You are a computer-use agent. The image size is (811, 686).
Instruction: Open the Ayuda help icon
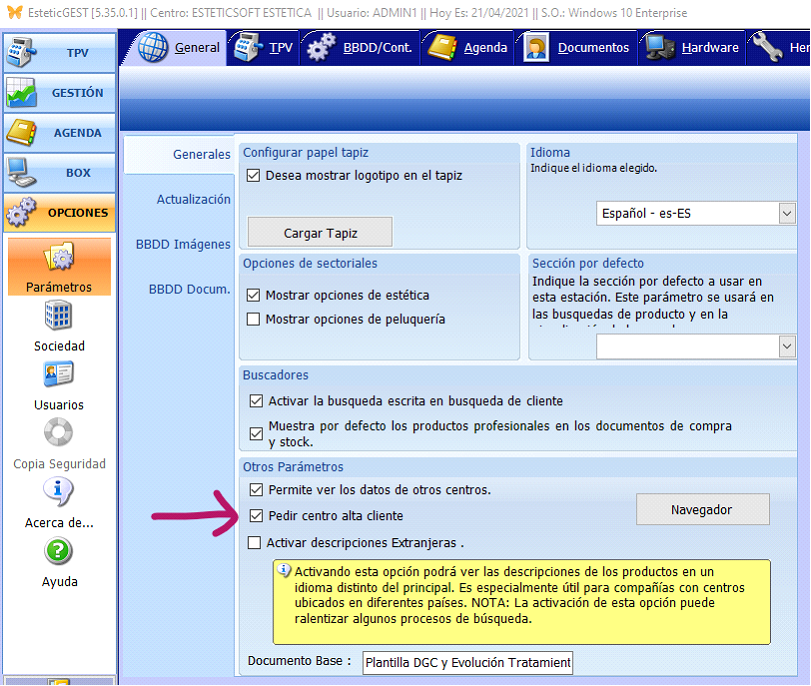point(59,551)
